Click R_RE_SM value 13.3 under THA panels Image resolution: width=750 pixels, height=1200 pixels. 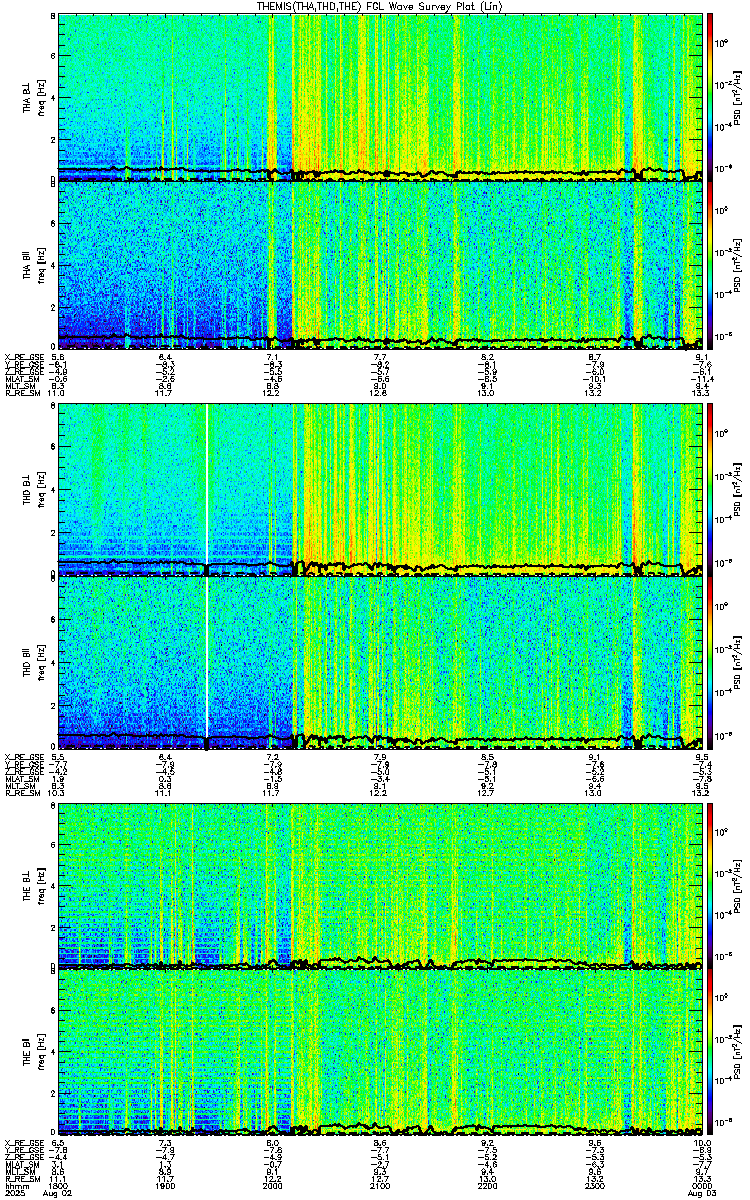[702, 394]
